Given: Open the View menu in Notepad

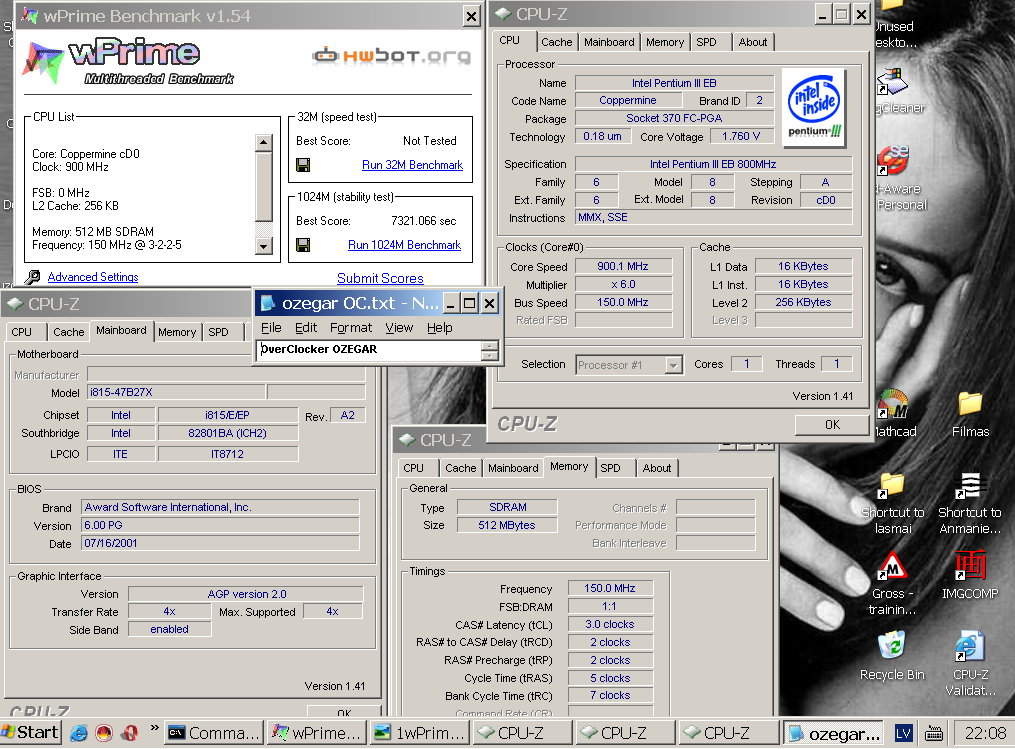Looking at the screenshot, I should coord(399,328).
